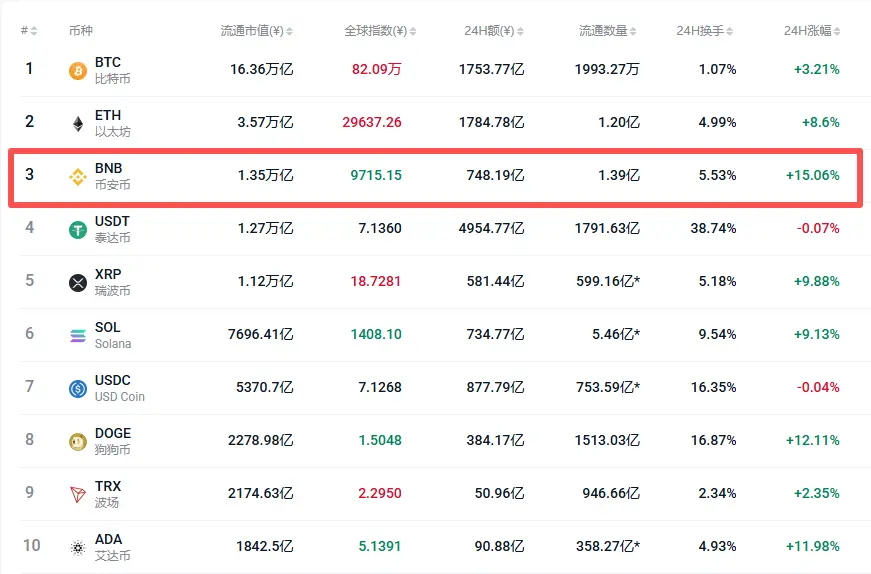The width and height of the screenshot is (871, 574).
Task: Sort by 流通市值(¥) column
Action: [x=256, y=31]
